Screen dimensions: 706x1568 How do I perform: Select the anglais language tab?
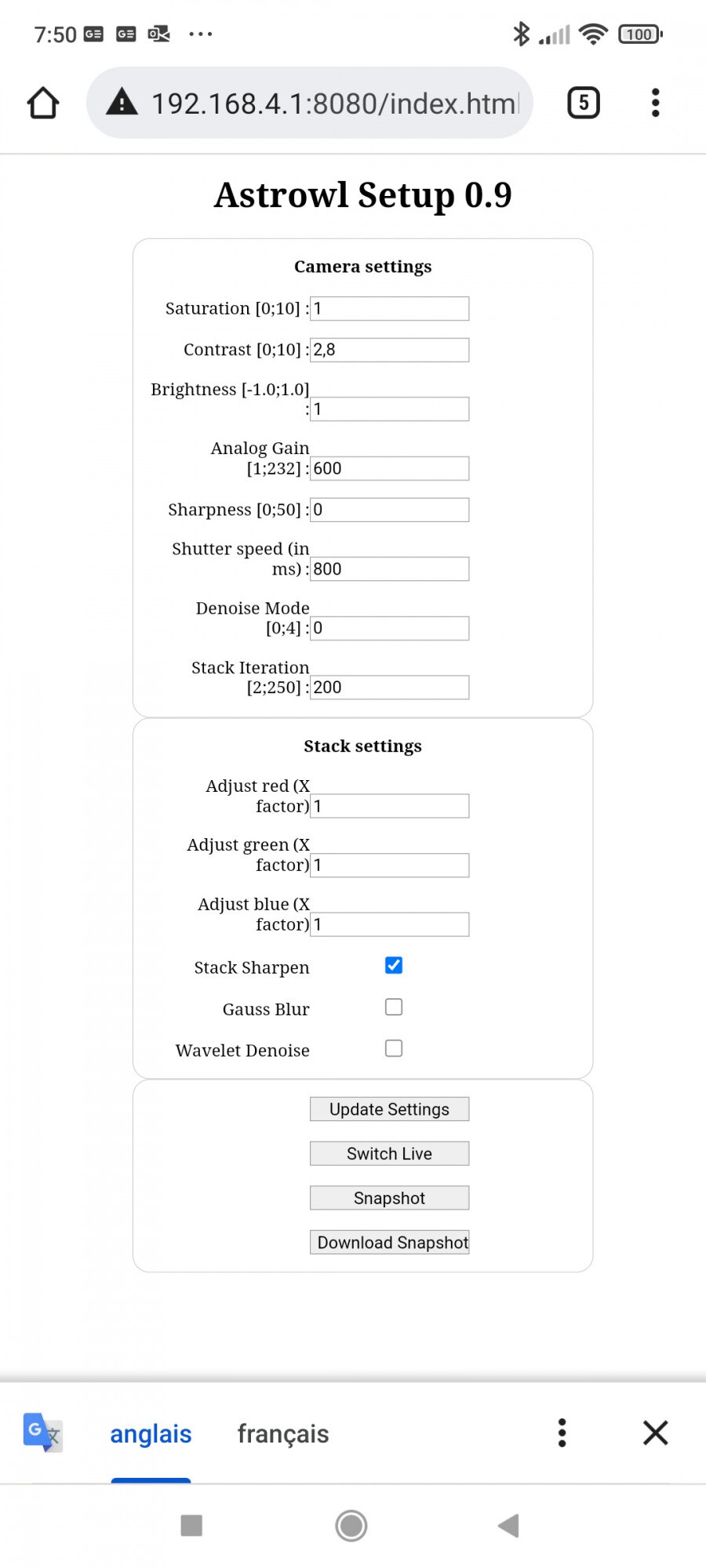coord(151,1433)
